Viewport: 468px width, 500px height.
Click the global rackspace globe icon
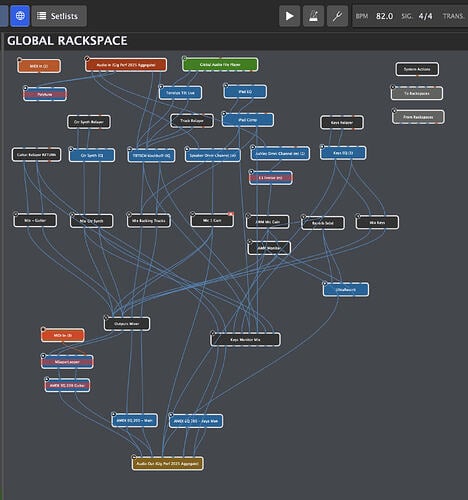[20, 16]
